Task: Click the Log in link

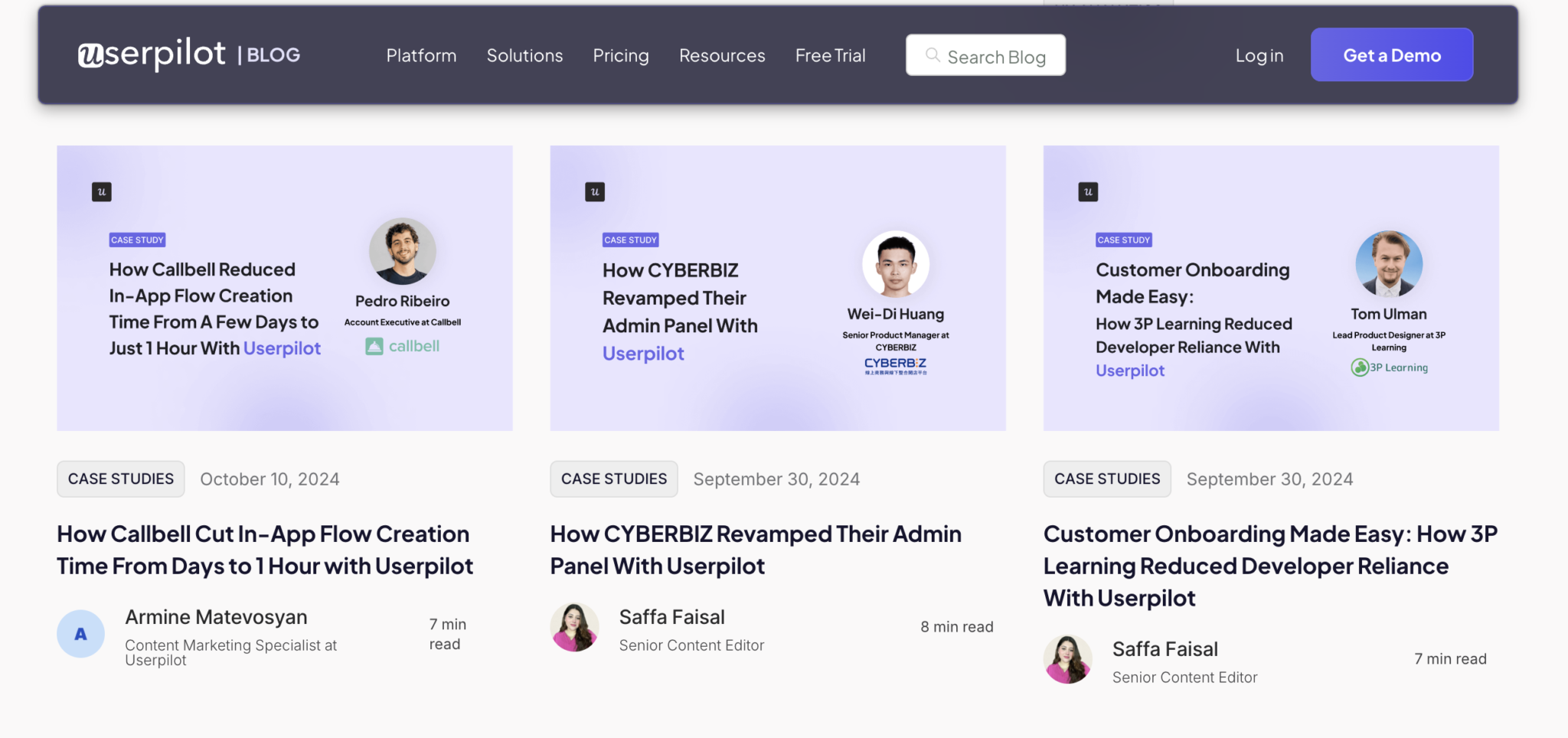Action: point(1259,56)
